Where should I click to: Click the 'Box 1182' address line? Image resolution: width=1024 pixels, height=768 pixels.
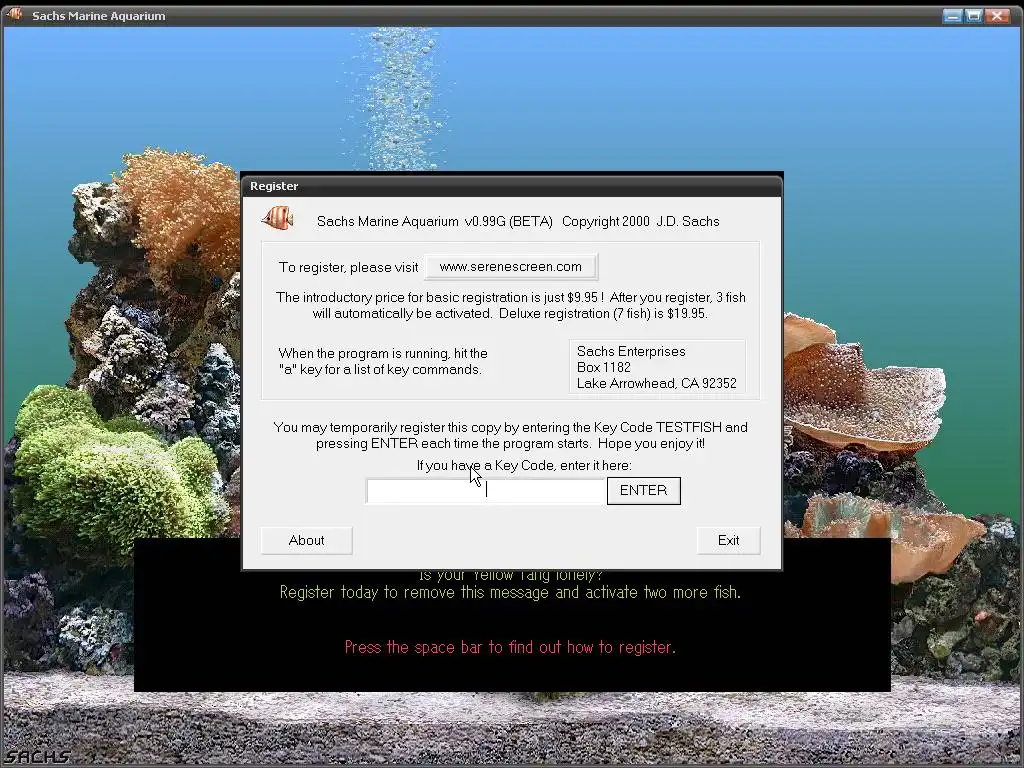(x=603, y=367)
